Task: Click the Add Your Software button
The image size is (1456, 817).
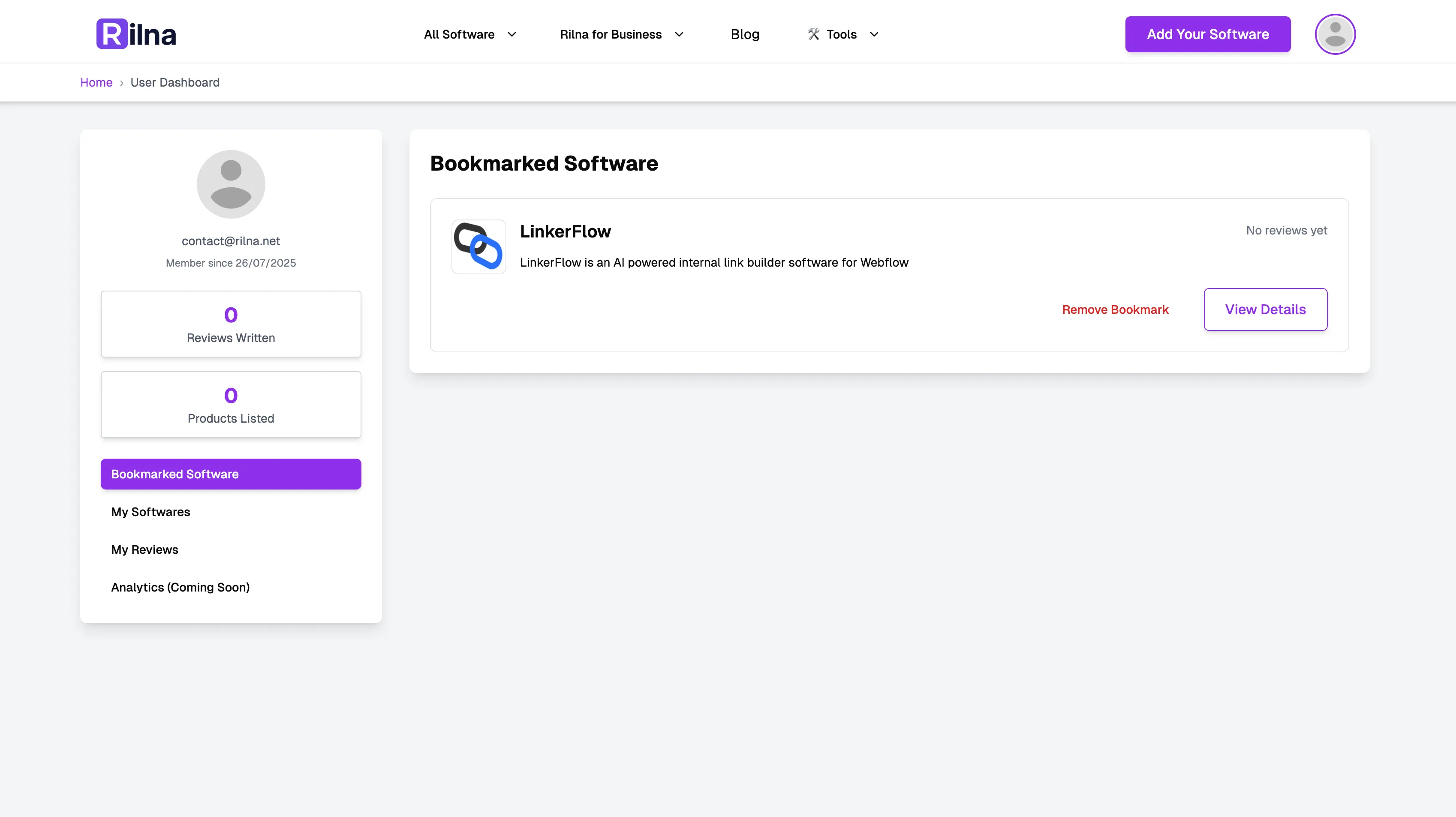Action: [1207, 34]
